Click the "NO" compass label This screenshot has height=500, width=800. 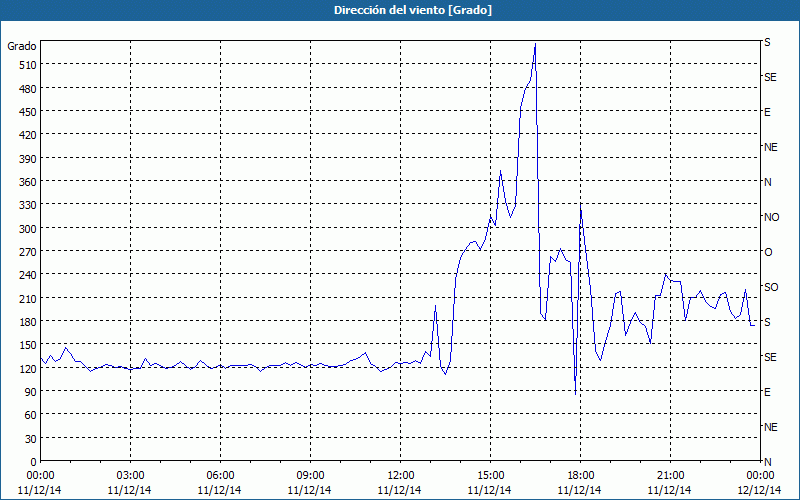(x=771, y=217)
